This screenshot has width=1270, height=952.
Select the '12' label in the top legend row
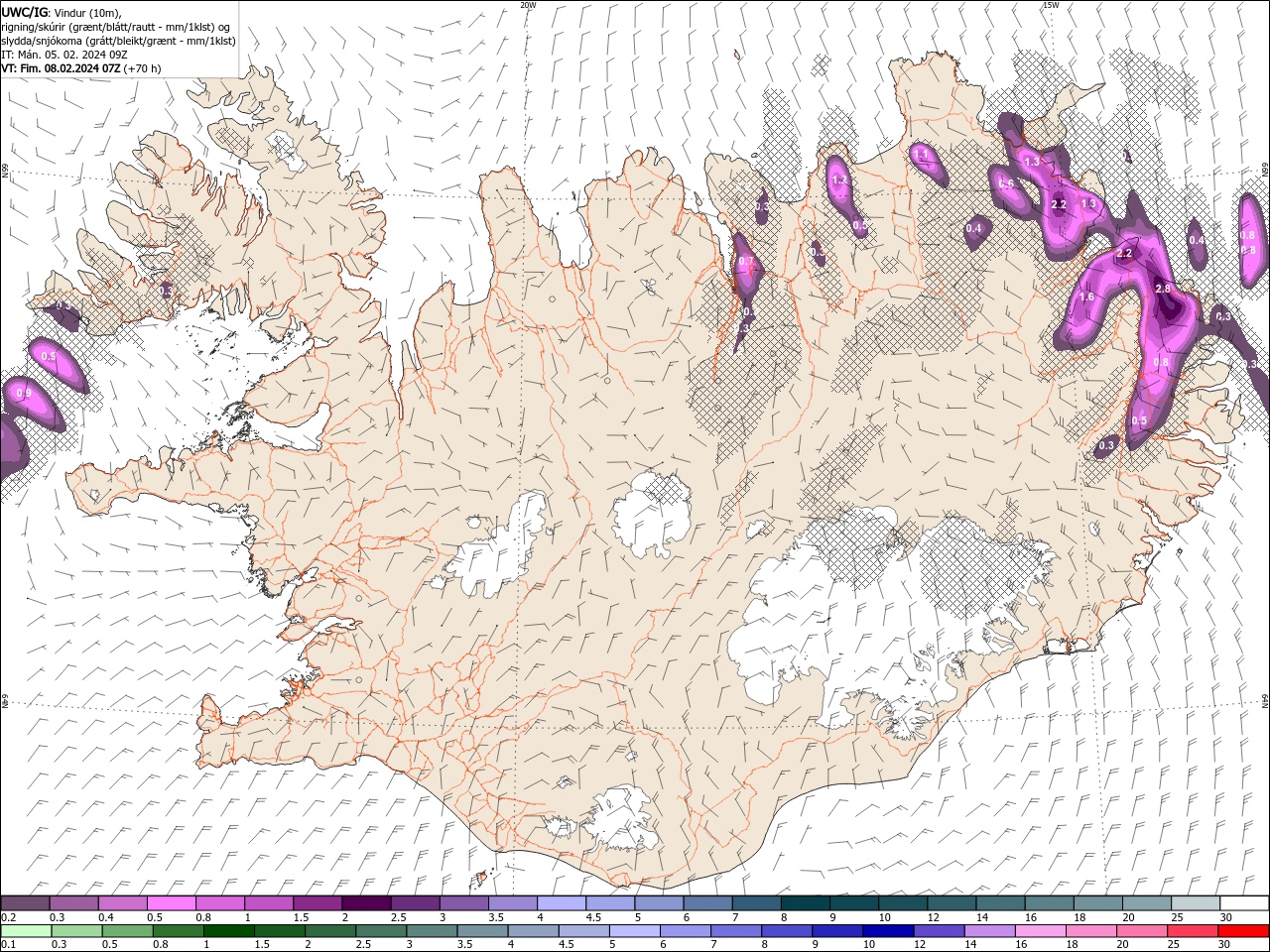coord(934,917)
